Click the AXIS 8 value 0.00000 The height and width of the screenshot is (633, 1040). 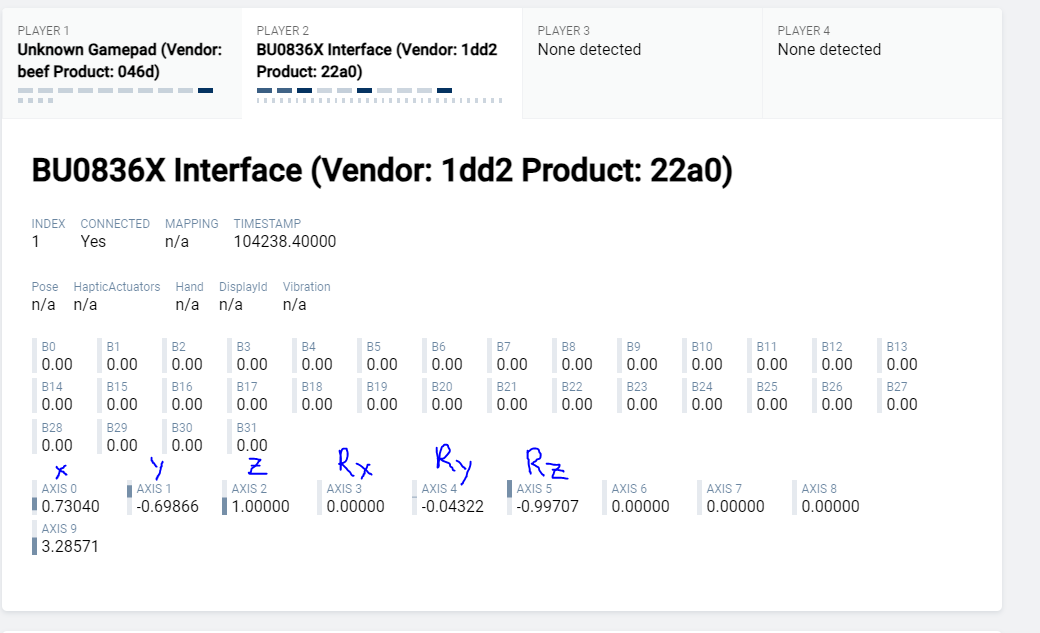click(x=831, y=506)
